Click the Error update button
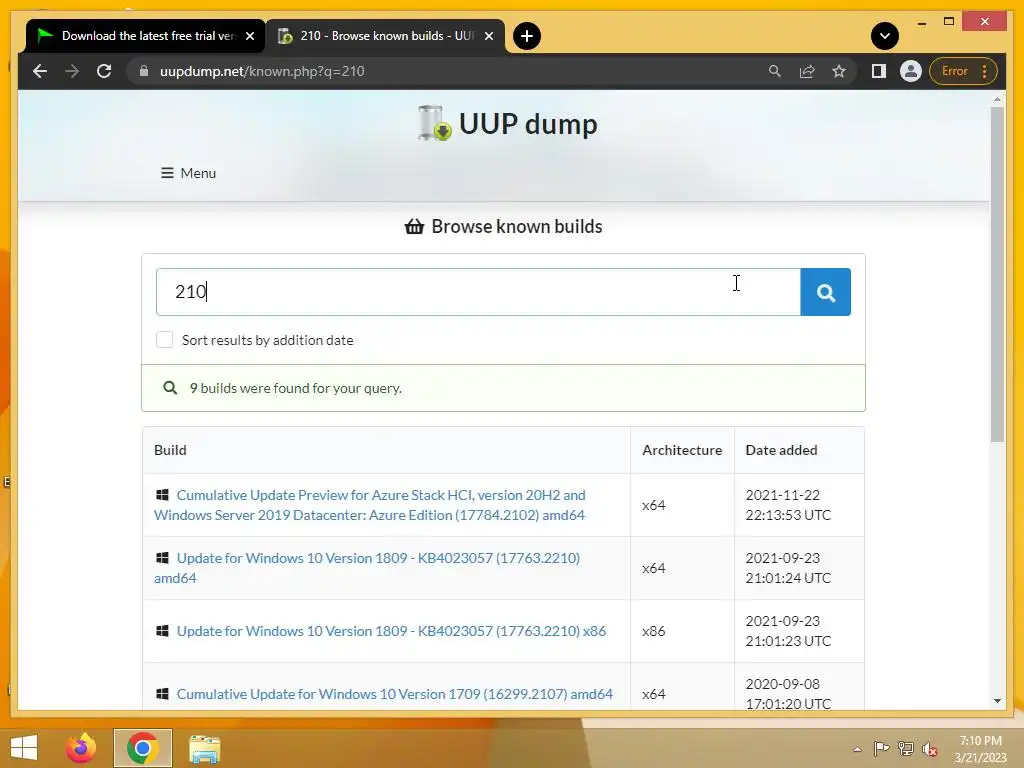This screenshot has height=768, width=1024. [963, 71]
